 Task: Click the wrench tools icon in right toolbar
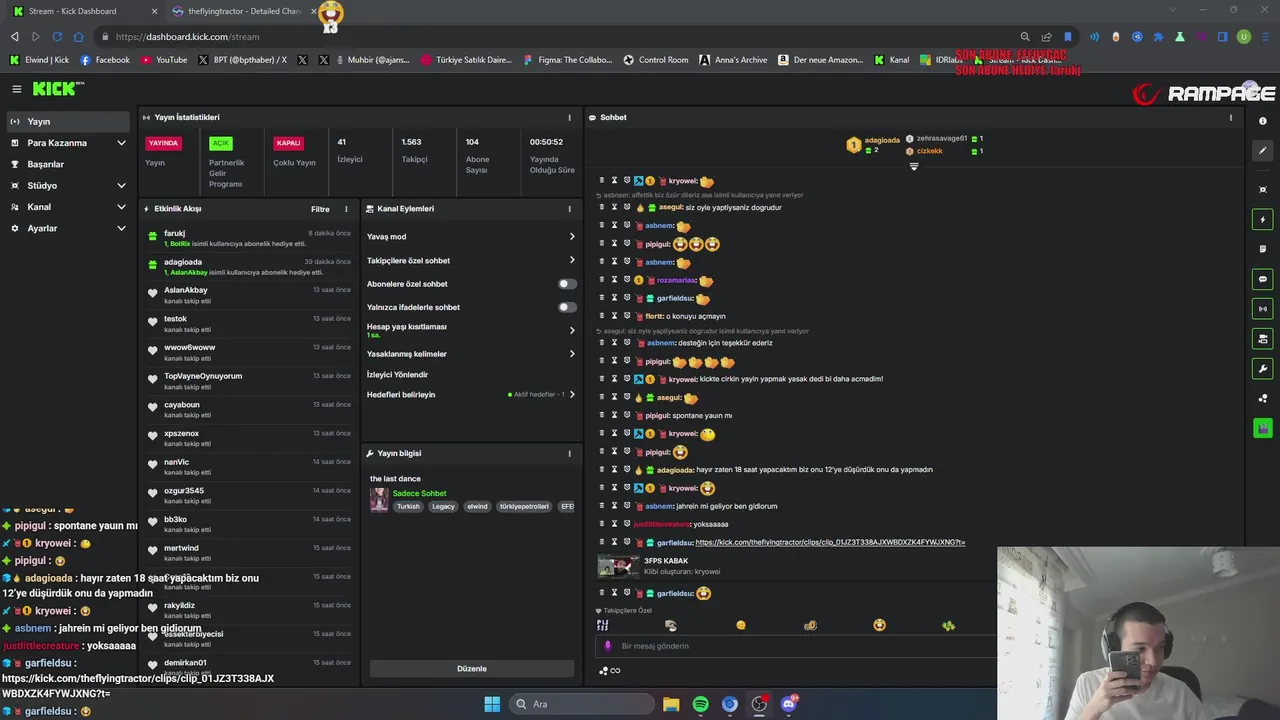click(x=1263, y=369)
